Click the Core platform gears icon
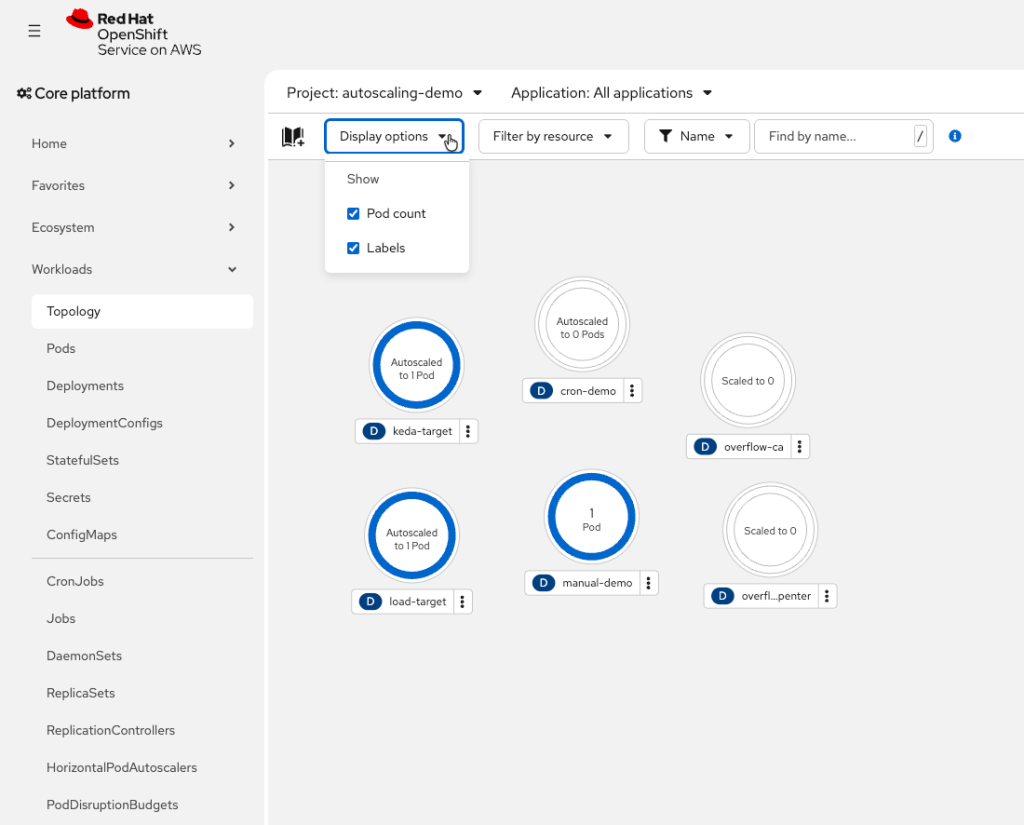The width and height of the screenshot is (1024, 825). [x=24, y=93]
